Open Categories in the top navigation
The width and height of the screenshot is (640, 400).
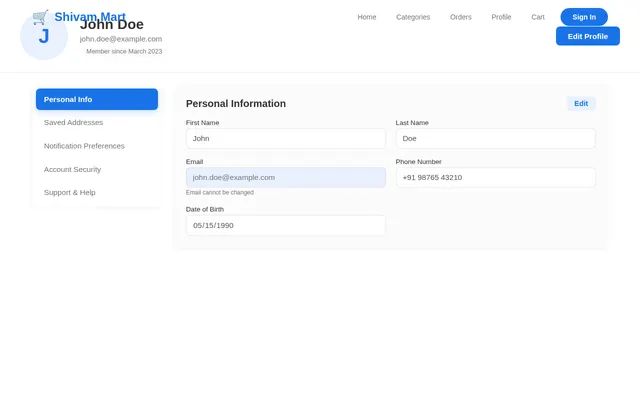(x=413, y=17)
